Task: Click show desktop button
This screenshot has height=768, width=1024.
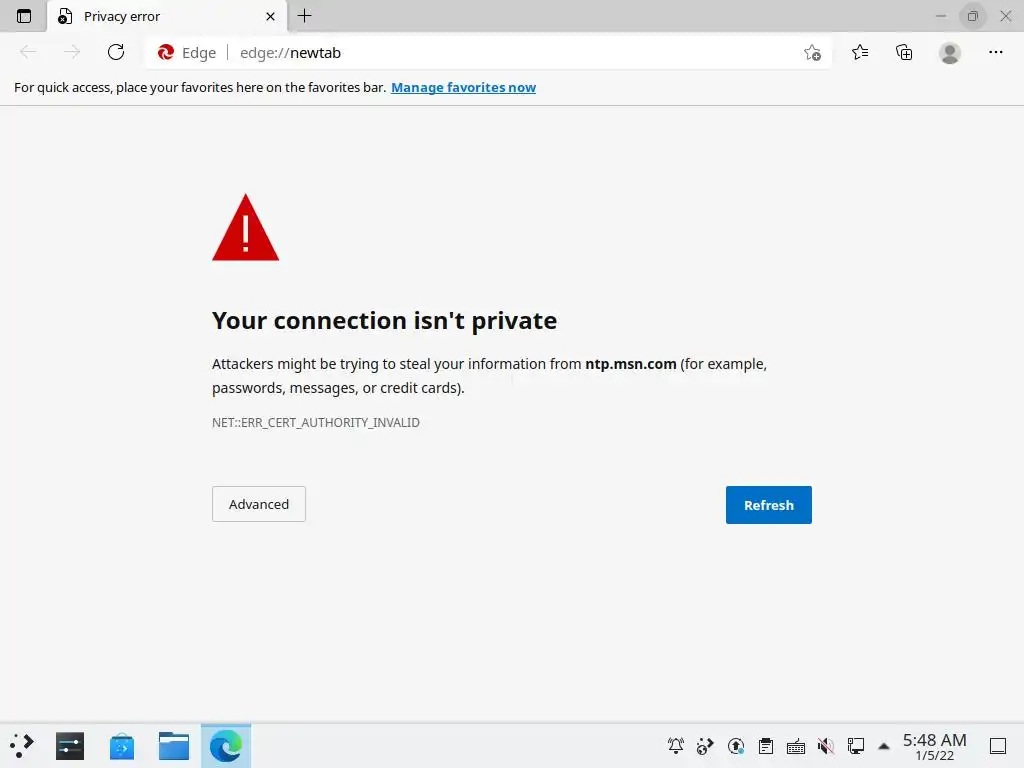Action: pyautogui.click(x=997, y=746)
